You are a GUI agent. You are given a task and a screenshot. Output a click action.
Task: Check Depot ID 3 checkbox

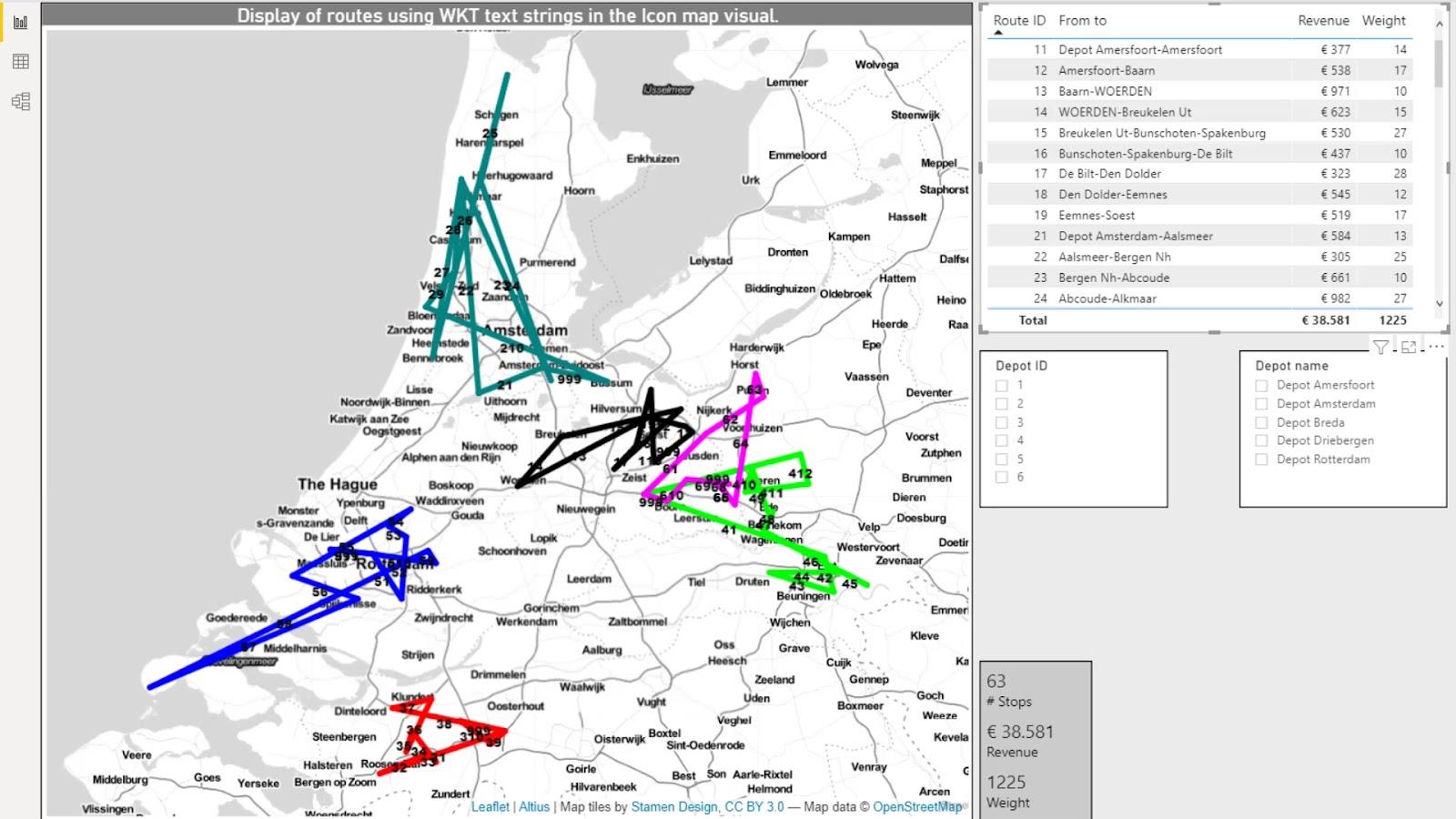tap(1002, 422)
